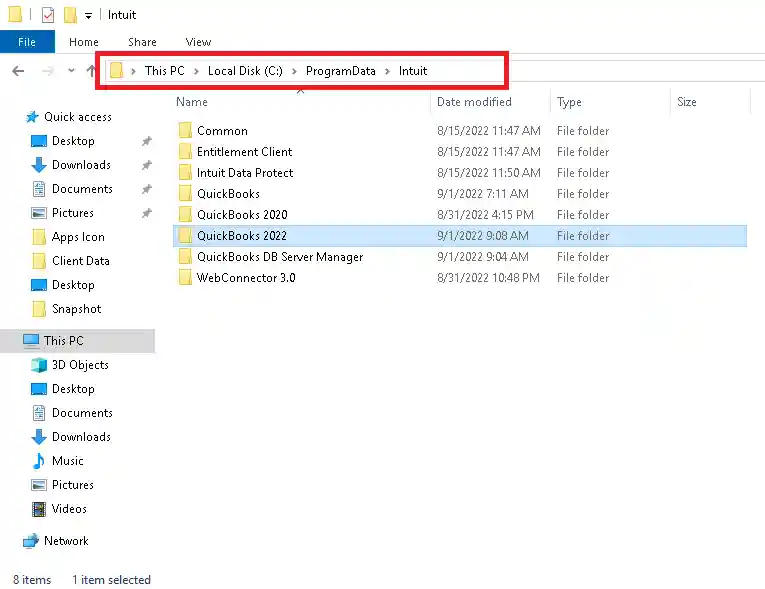Sort by the Type column header
This screenshot has width=765, height=589.
coord(569,102)
